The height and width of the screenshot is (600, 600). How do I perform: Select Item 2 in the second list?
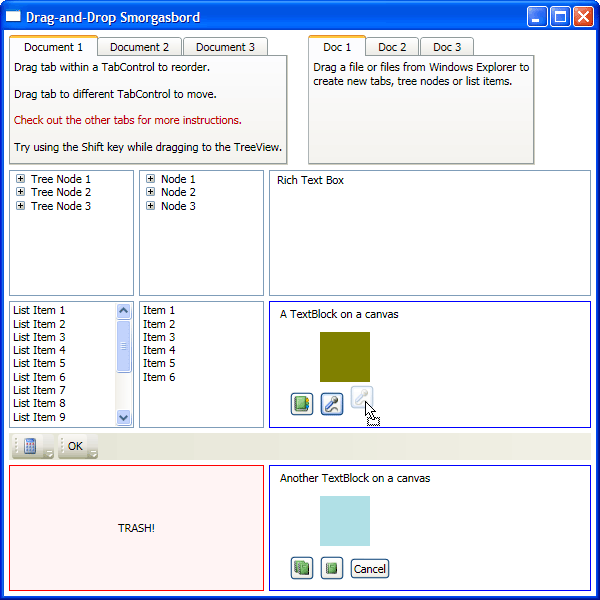click(159, 324)
